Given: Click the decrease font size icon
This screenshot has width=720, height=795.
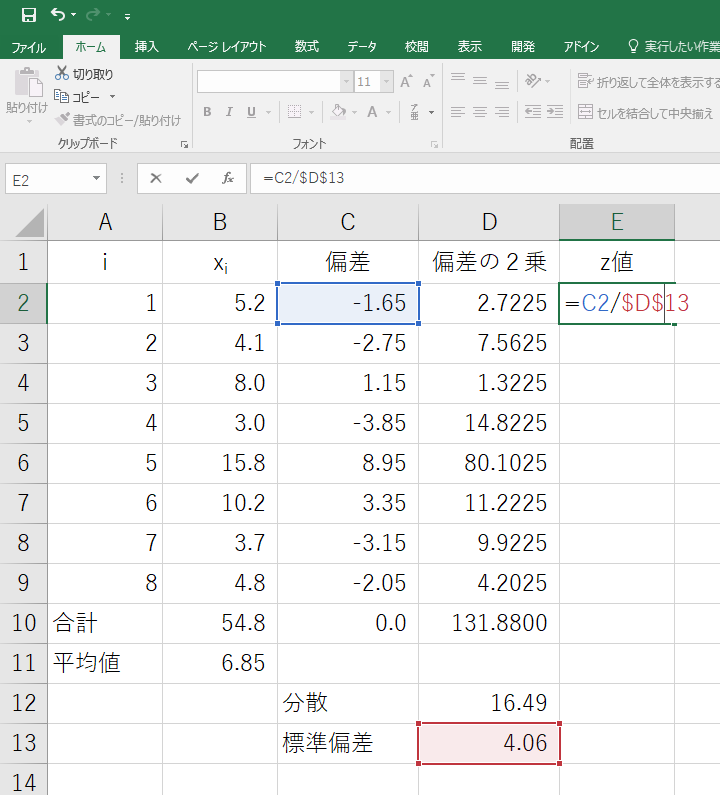Looking at the screenshot, I should (429, 81).
